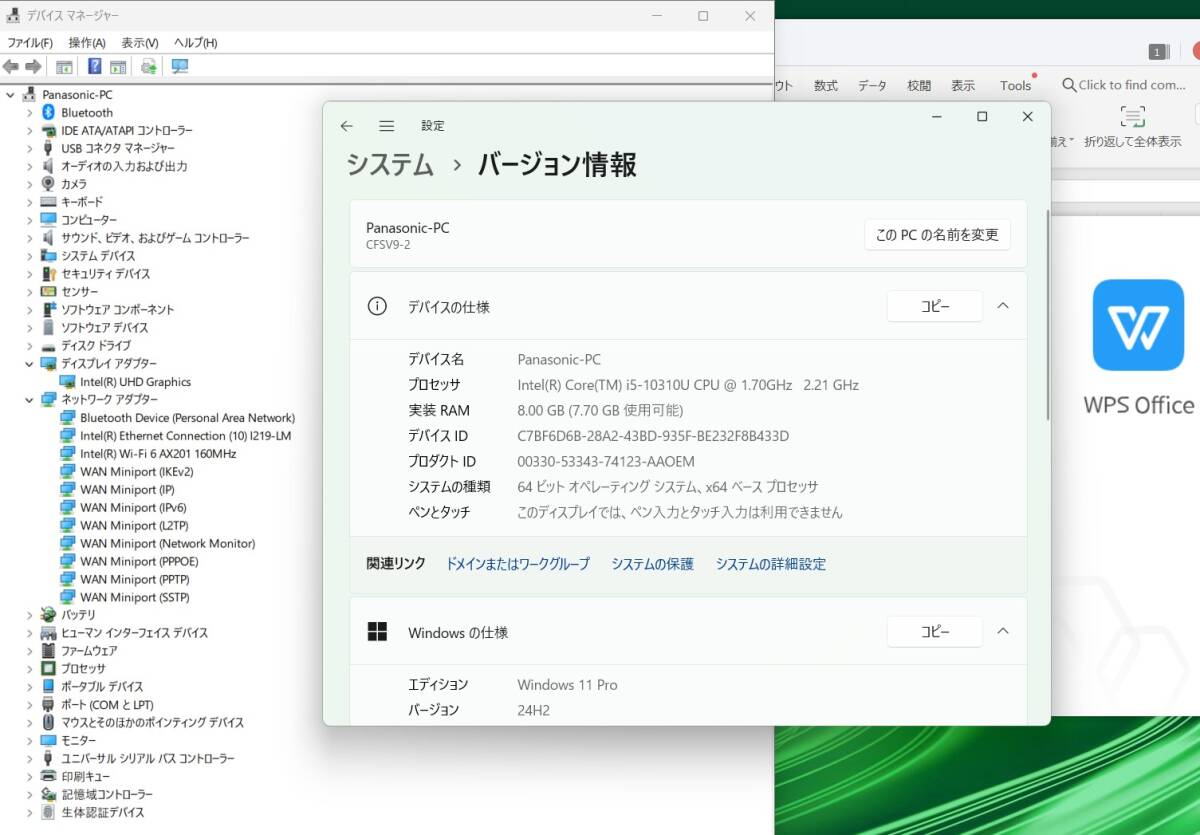
Task: Click the WPS Office blue logo
Action: pyautogui.click(x=1138, y=325)
